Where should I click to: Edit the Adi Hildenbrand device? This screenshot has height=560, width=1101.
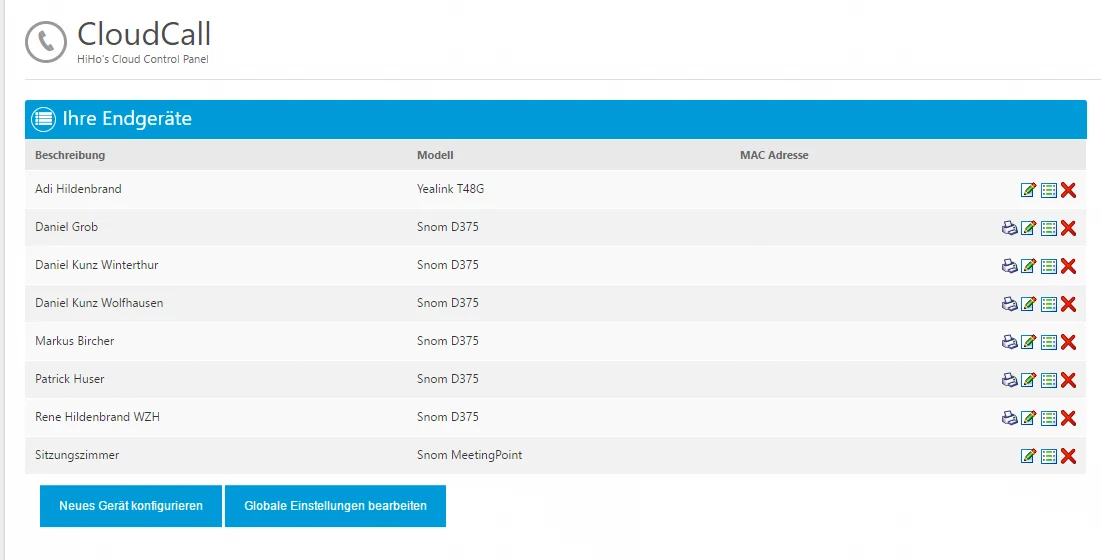(1028, 190)
